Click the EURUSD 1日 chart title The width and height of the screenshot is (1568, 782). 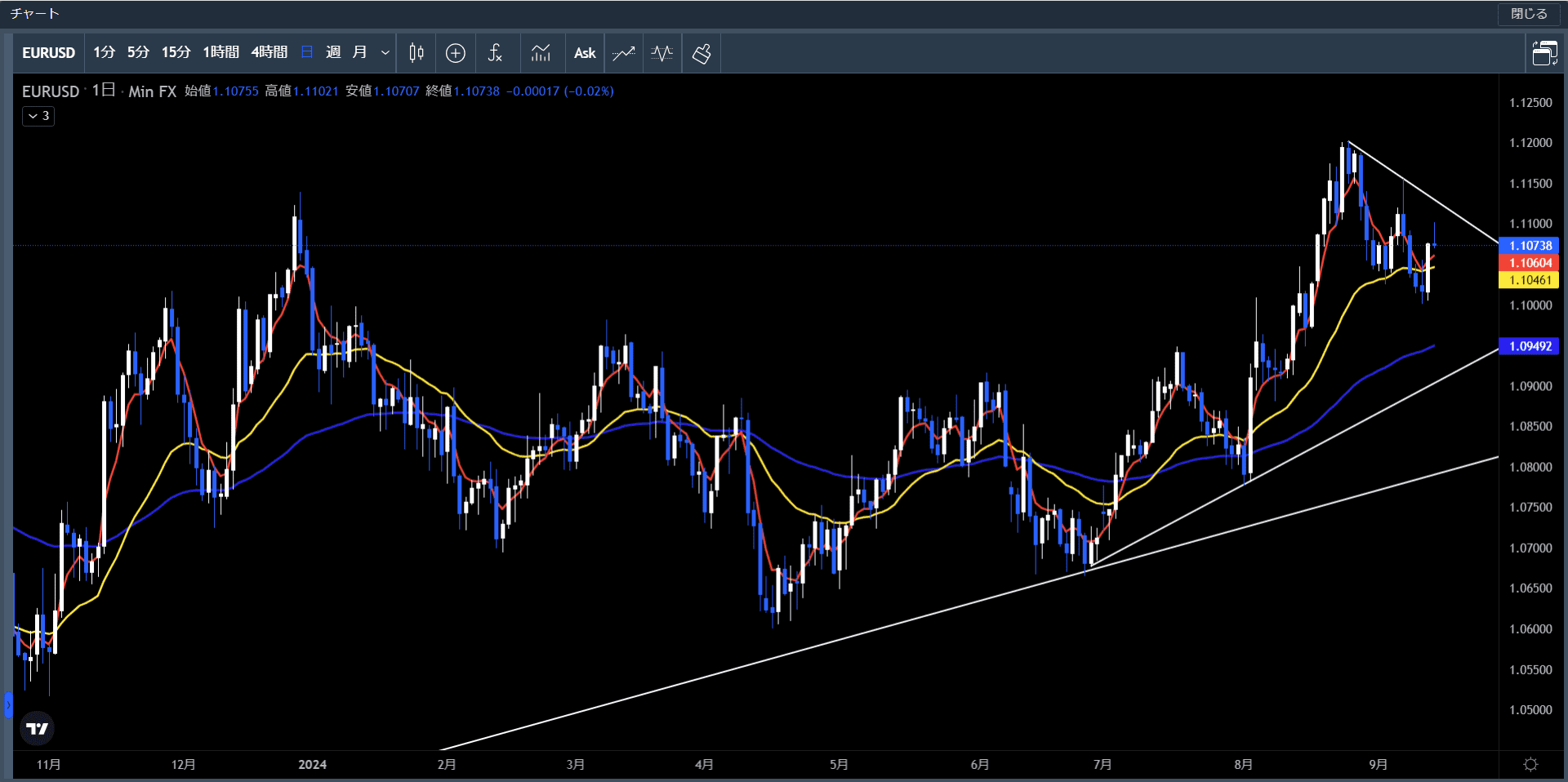(69, 91)
